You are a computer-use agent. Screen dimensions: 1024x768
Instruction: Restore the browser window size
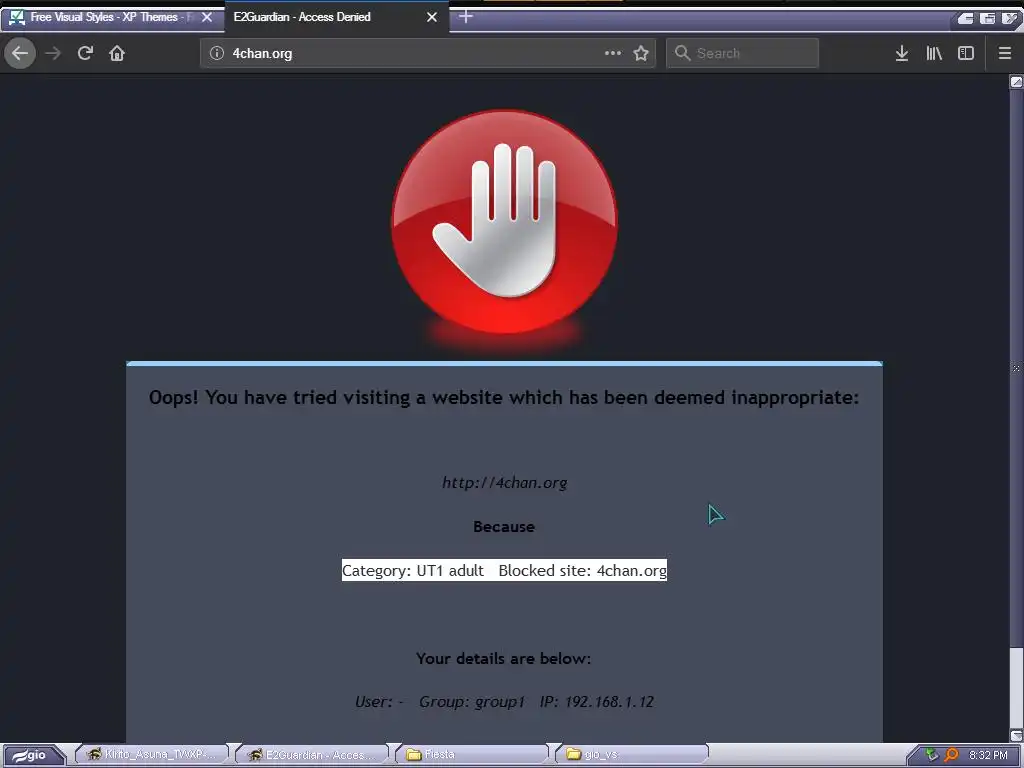tap(987, 18)
